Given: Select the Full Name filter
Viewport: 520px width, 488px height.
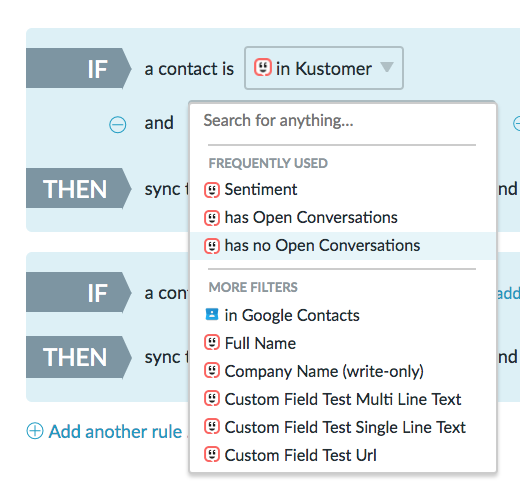Looking at the screenshot, I should click(x=342, y=343).
